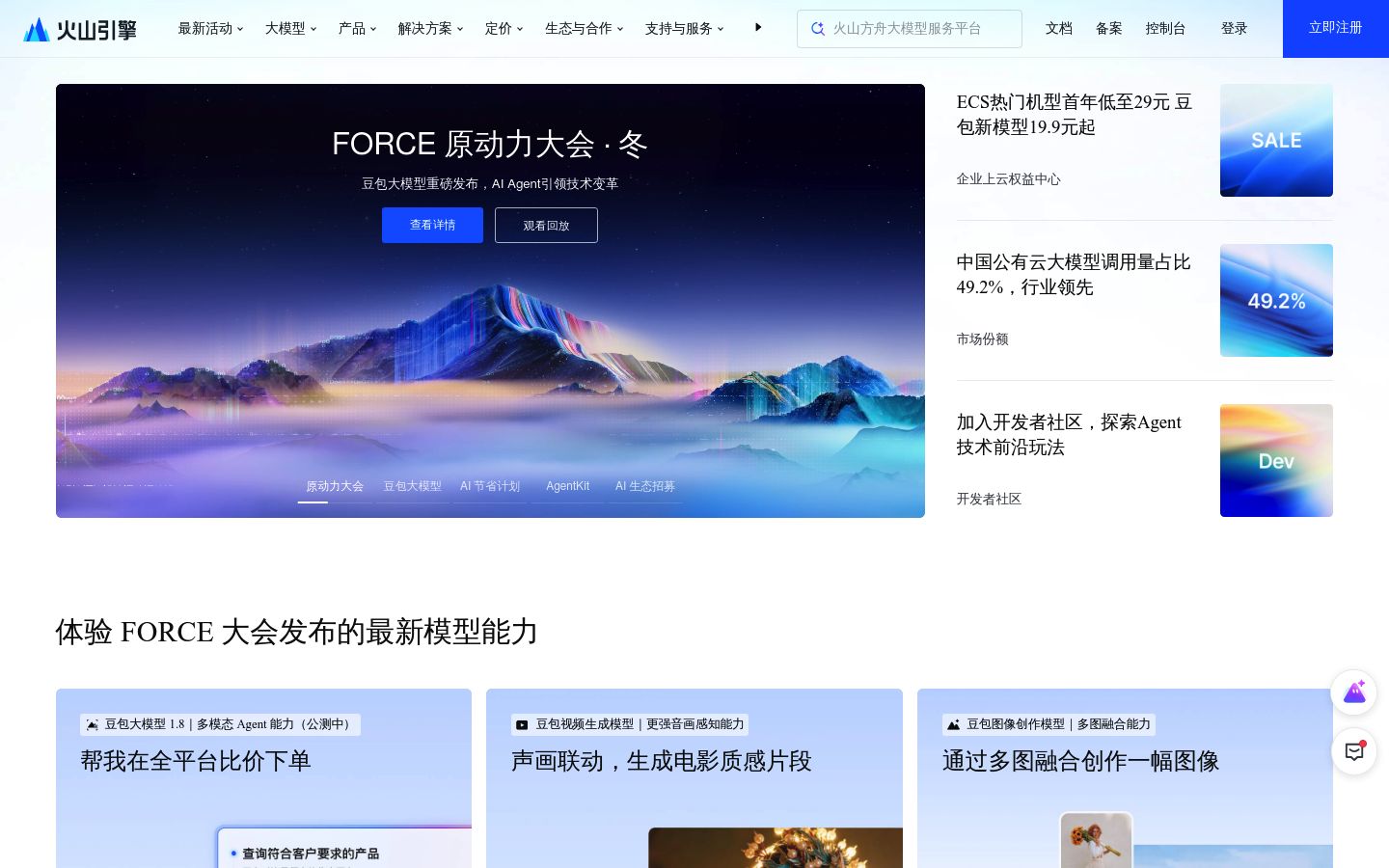The image size is (1389, 868).
Task: Open the 文档 link
Action: coord(1059,29)
